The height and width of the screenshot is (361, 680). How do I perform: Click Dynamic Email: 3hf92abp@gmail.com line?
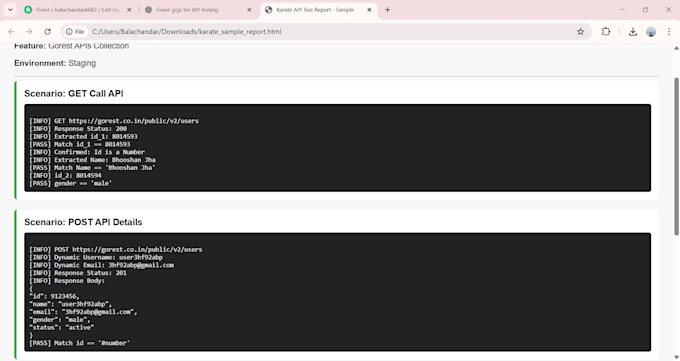click(101, 265)
